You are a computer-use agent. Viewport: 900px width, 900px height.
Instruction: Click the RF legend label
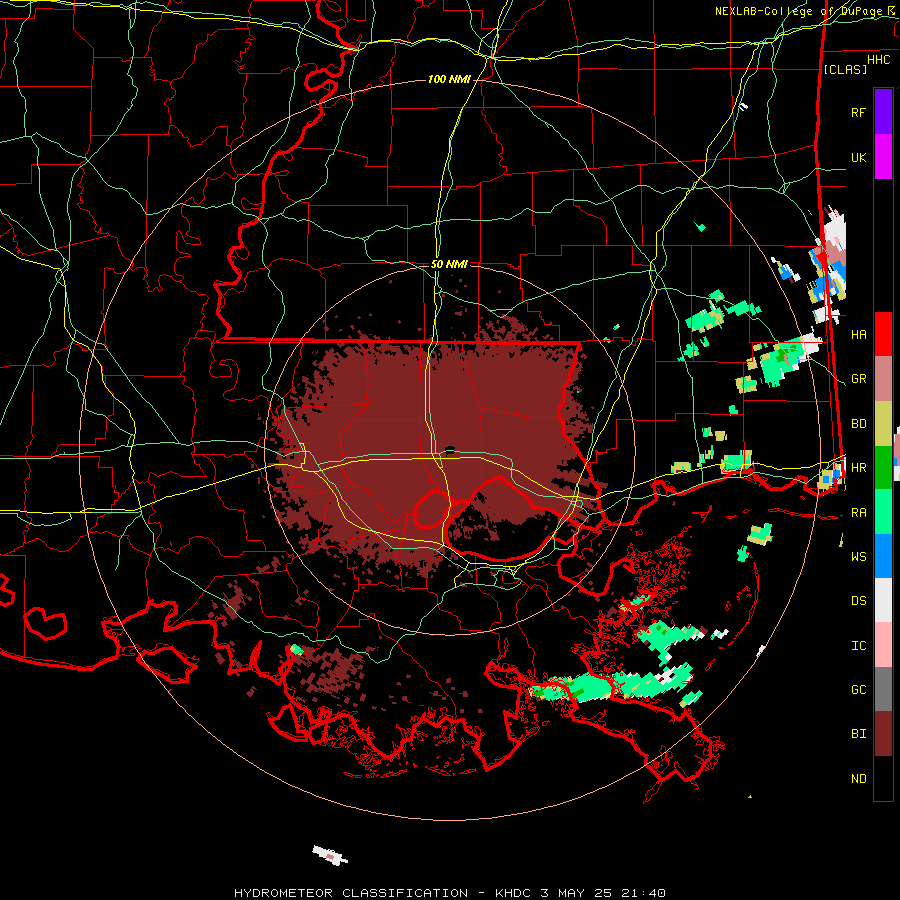pos(859,112)
